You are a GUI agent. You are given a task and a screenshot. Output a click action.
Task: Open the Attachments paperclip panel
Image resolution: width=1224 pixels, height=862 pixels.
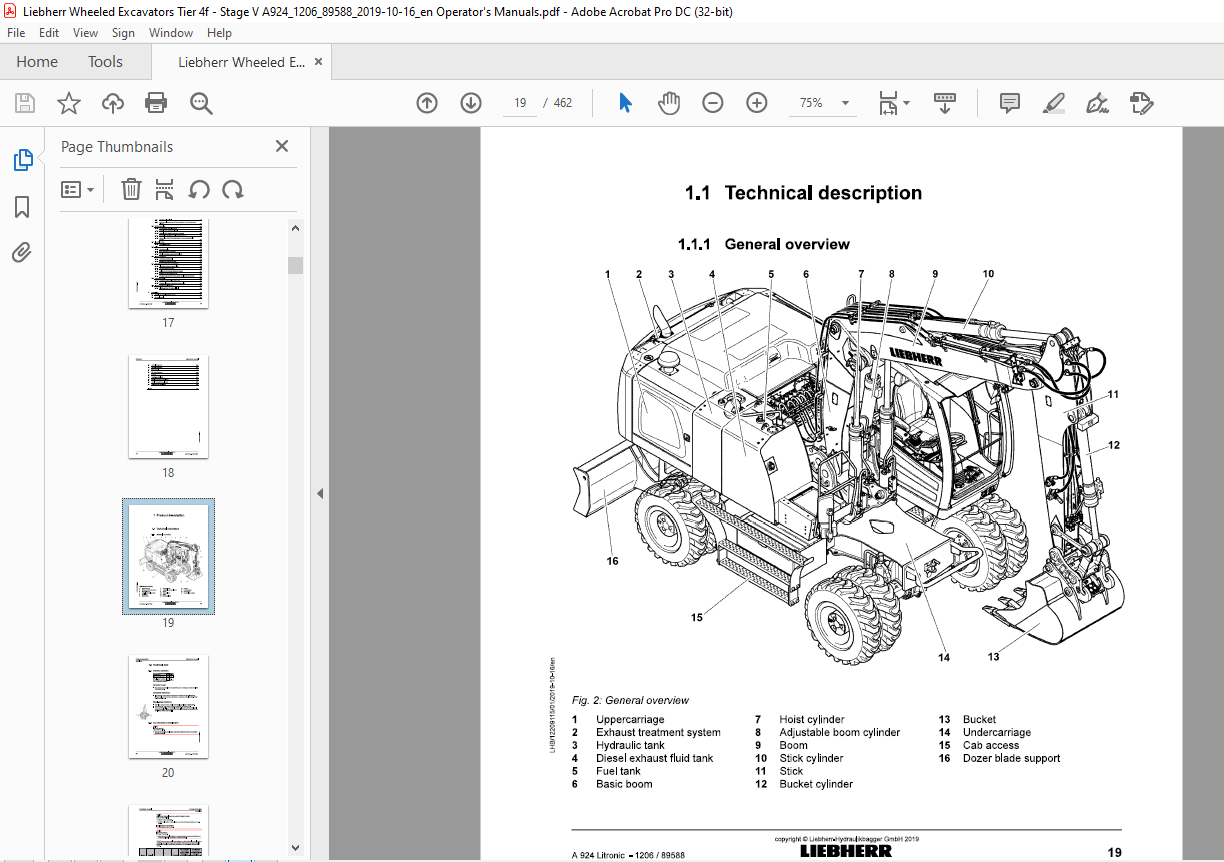click(x=22, y=252)
